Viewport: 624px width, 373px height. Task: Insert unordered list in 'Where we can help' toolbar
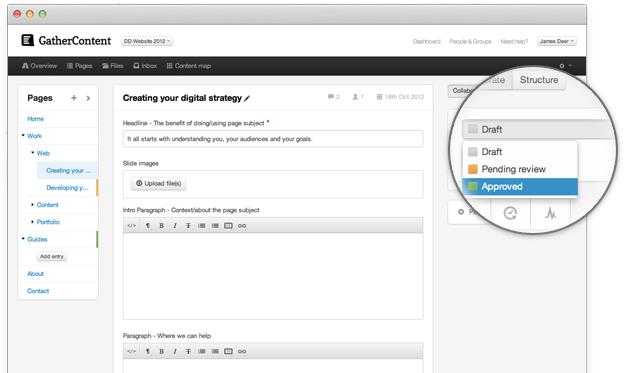point(202,352)
